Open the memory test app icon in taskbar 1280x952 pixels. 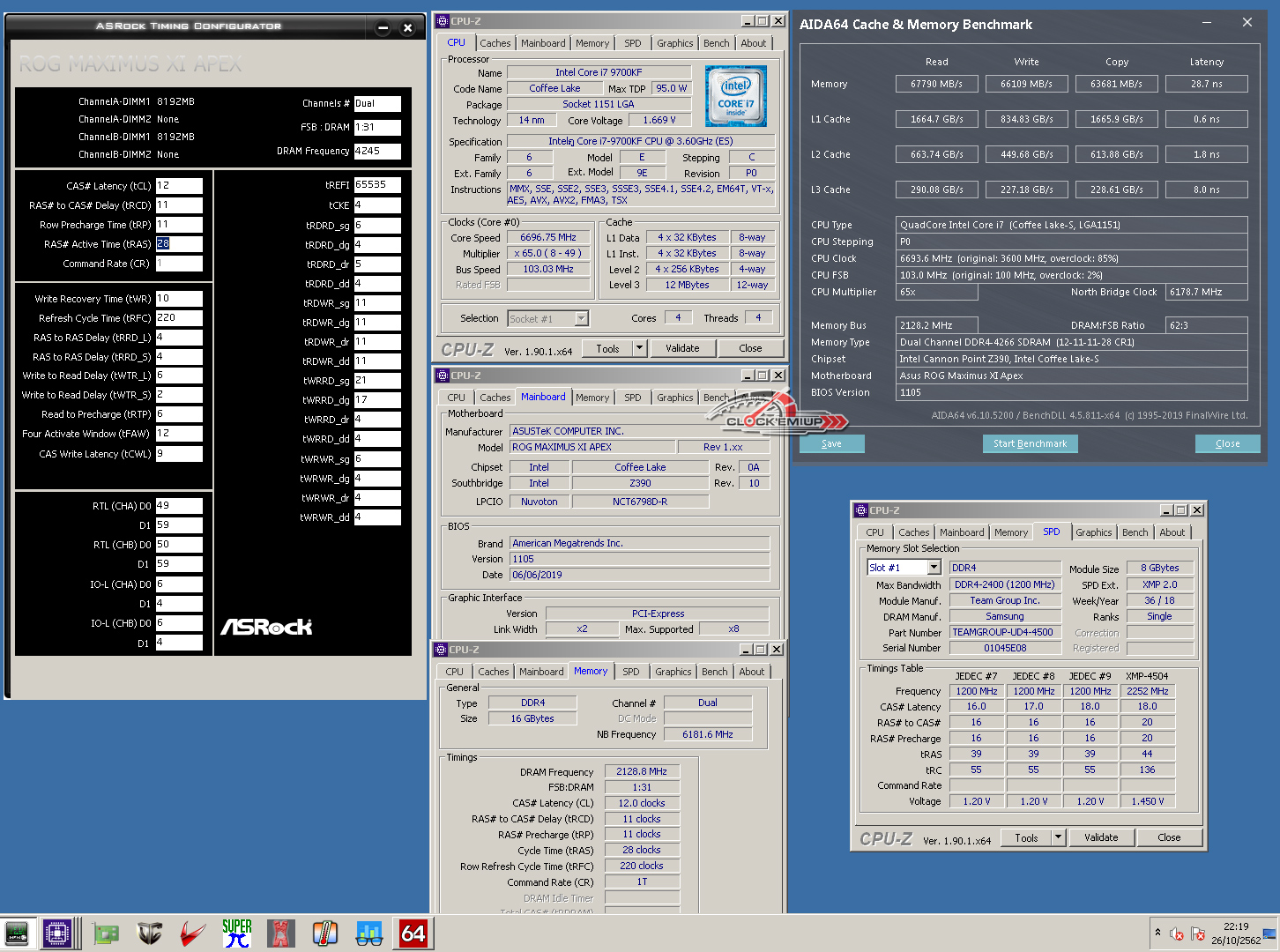click(x=17, y=933)
